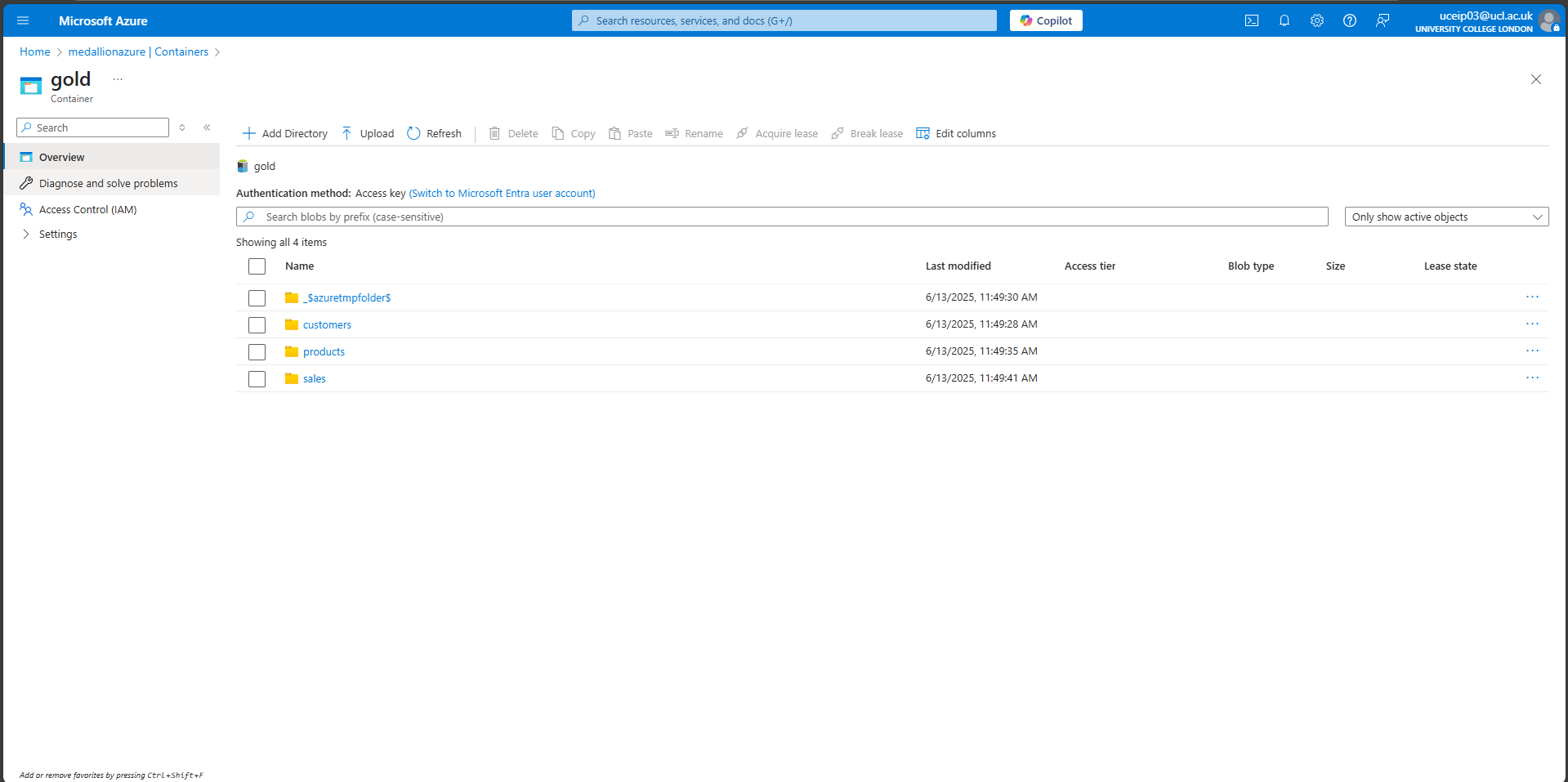
Task: Focus the global search resources box
Action: click(x=784, y=20)
